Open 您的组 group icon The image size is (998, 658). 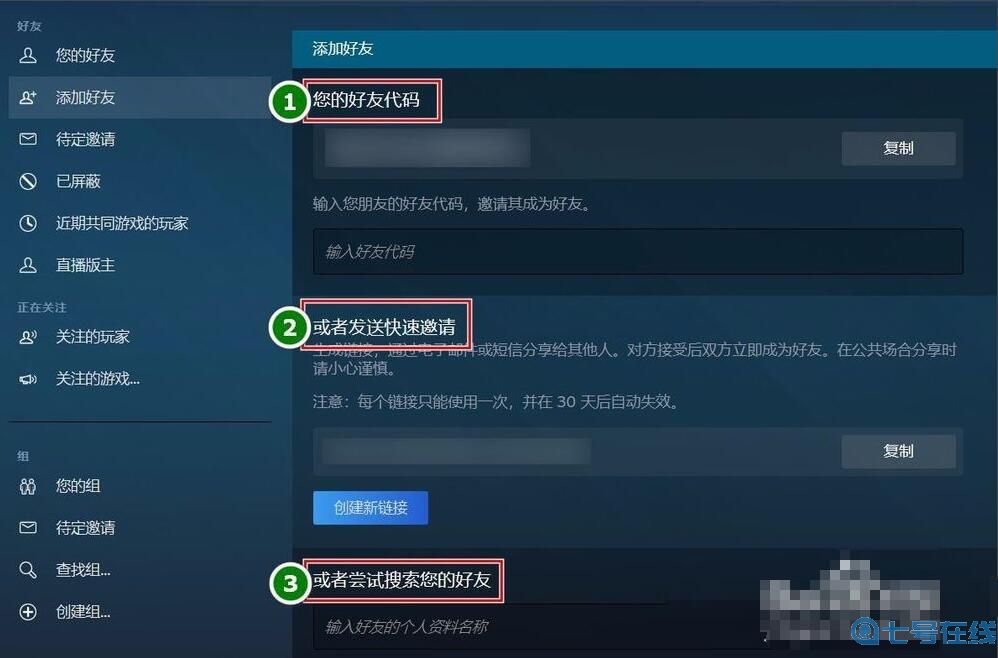coord(28,486)
